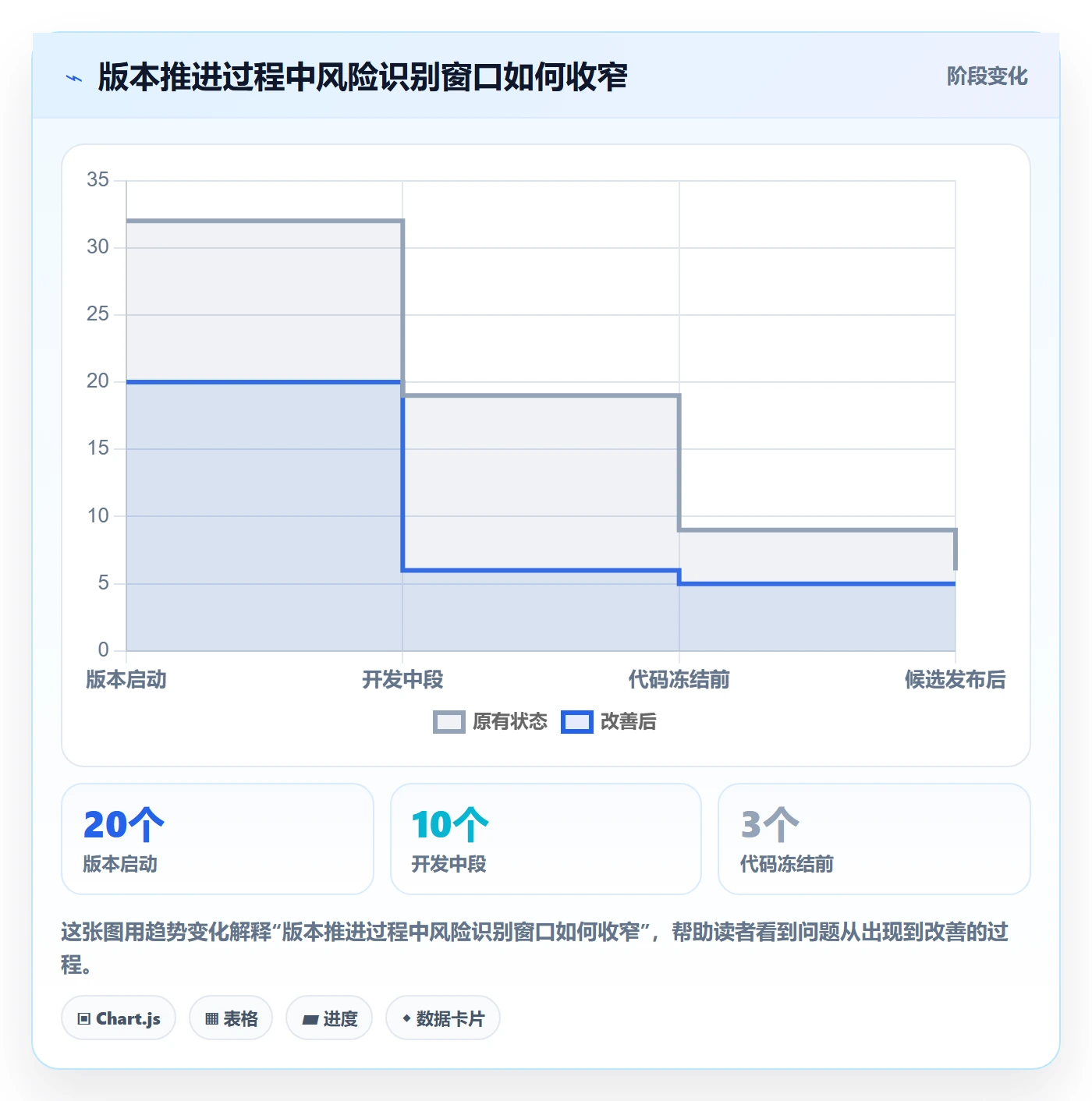Click the 改善后 legend label
This screenshot has width=1092, height=1101.
pyautogui.click(x=628, y=722)
